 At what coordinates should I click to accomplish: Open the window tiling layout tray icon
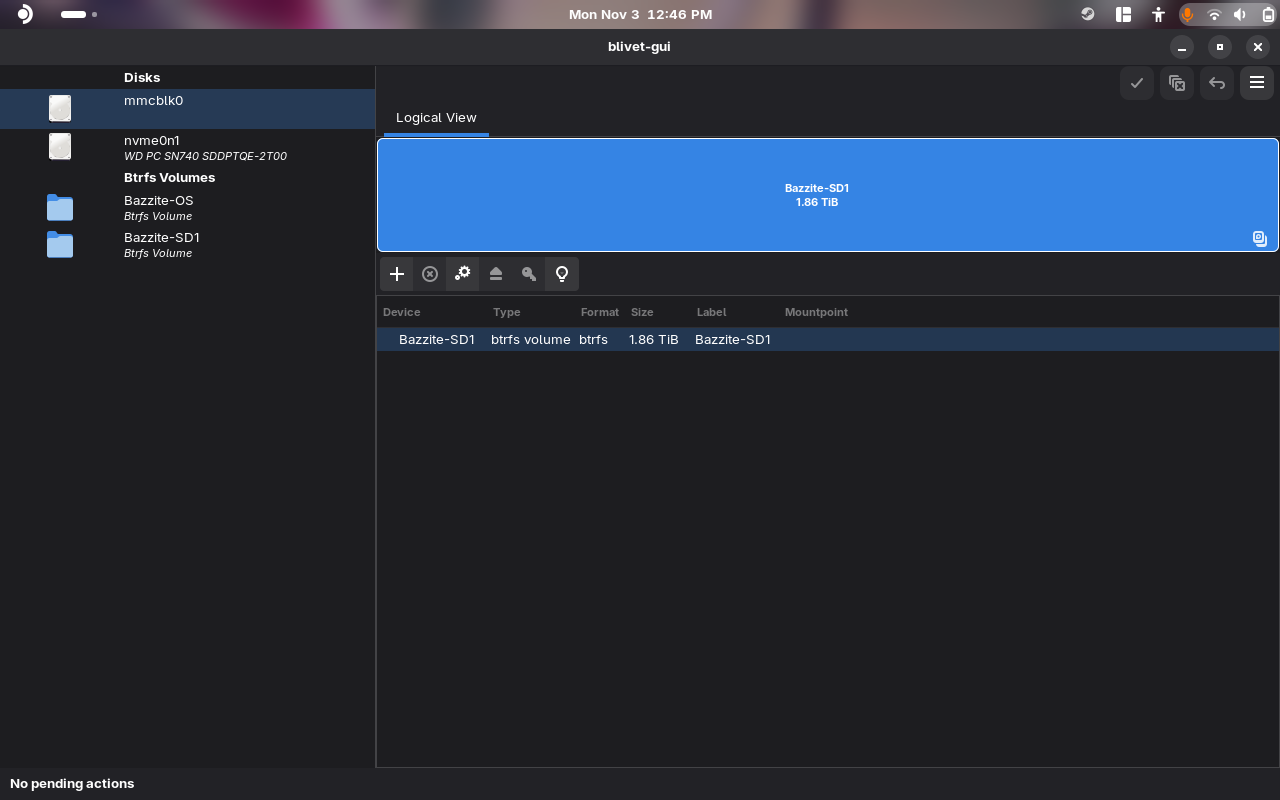[x=1123, y=14]
